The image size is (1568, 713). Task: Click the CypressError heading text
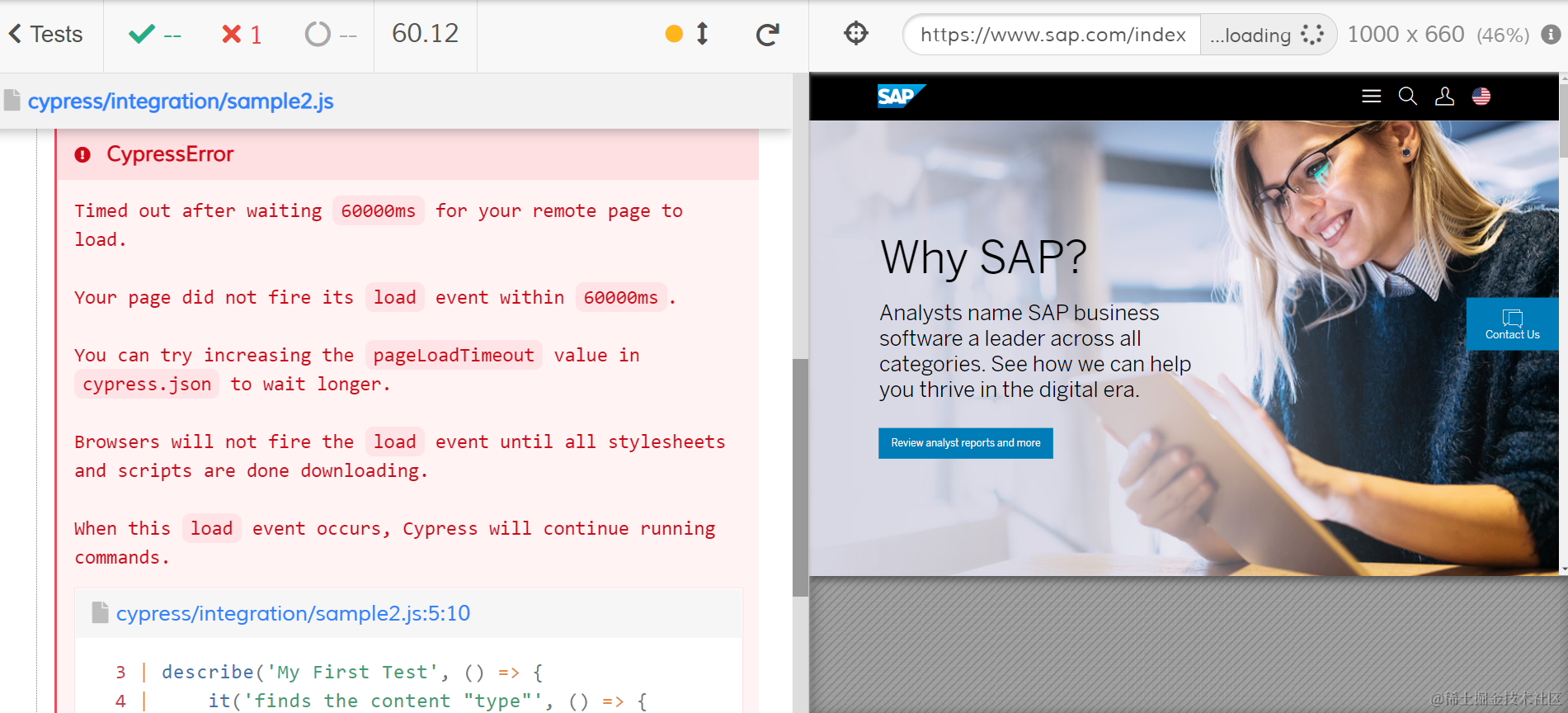170,154
